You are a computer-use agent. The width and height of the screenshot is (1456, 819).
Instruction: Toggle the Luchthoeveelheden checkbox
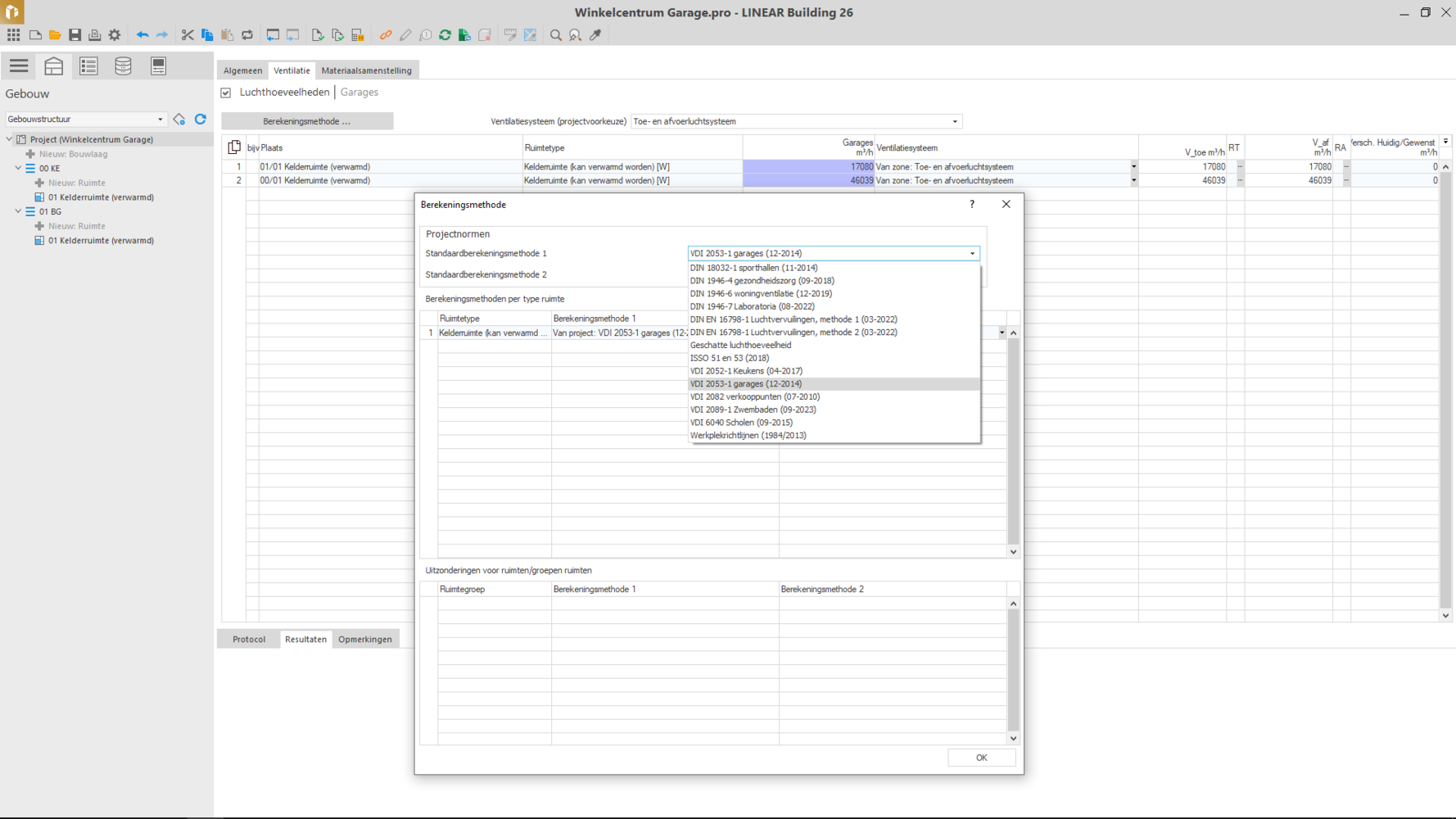click(226, 93)
